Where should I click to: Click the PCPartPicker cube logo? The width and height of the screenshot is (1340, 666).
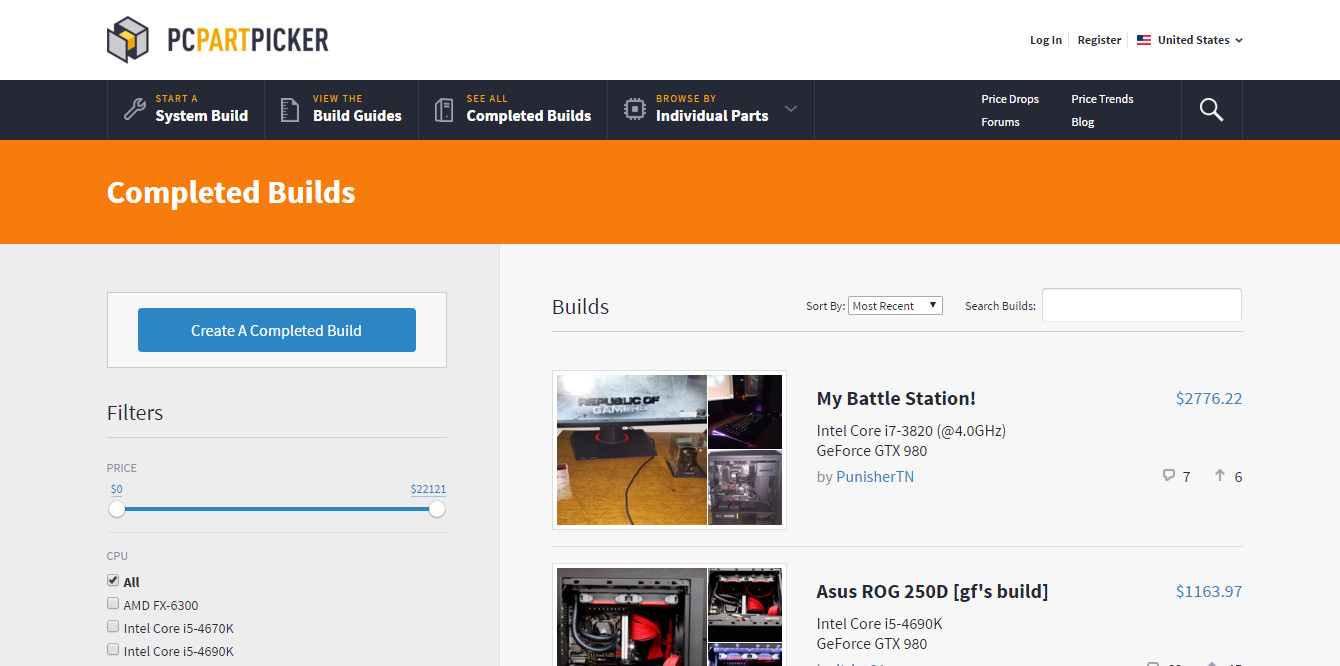click(x=128, y=40)
